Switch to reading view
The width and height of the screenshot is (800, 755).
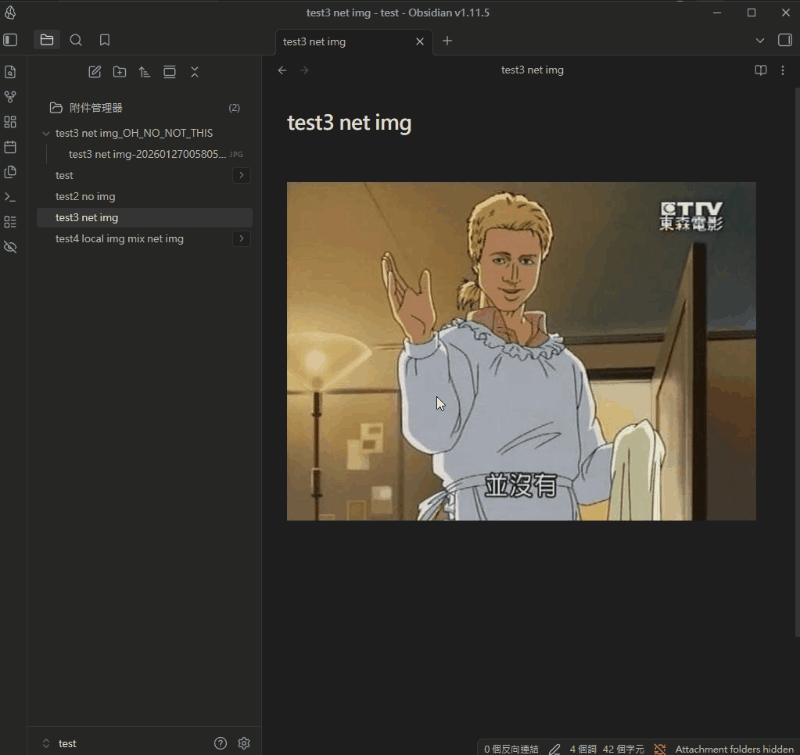tap(761, 70)
